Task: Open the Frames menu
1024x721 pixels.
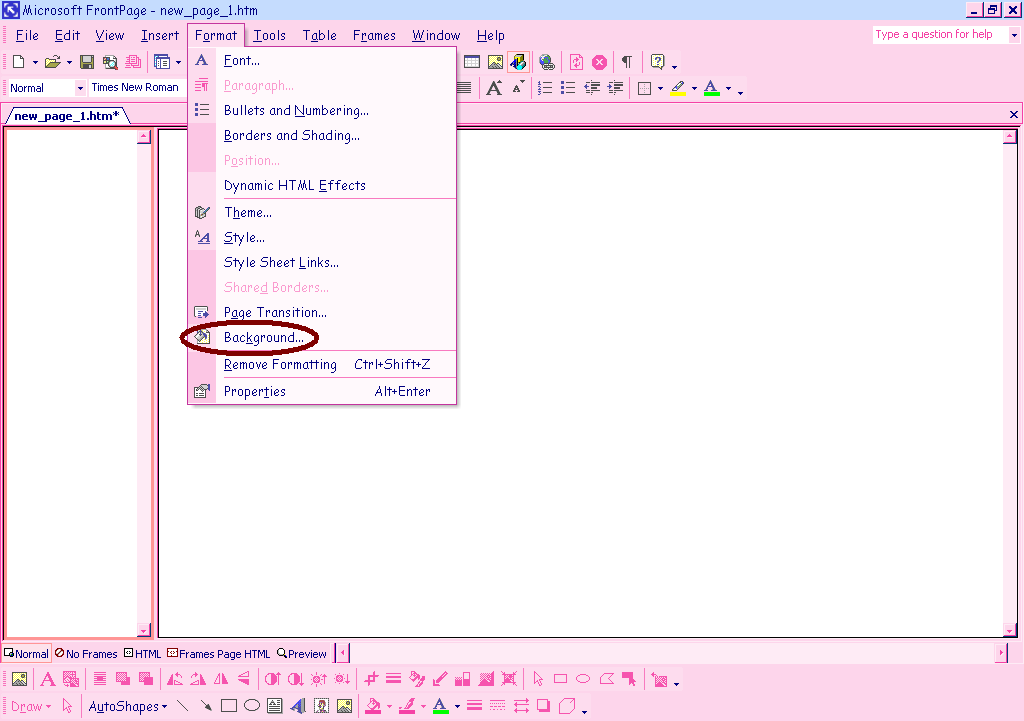Action: pyautogui.click(x=374, y=36)
